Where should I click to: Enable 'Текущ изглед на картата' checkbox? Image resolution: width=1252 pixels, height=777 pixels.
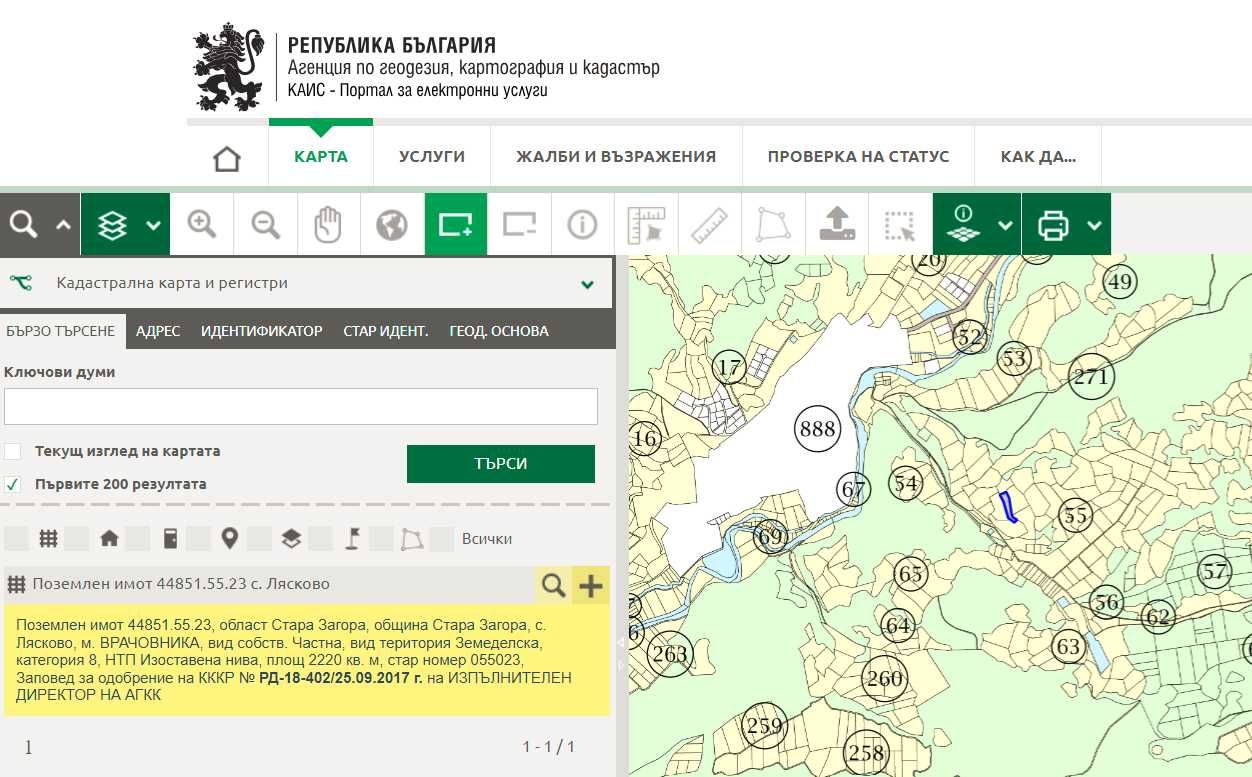[x=13, y=451]
